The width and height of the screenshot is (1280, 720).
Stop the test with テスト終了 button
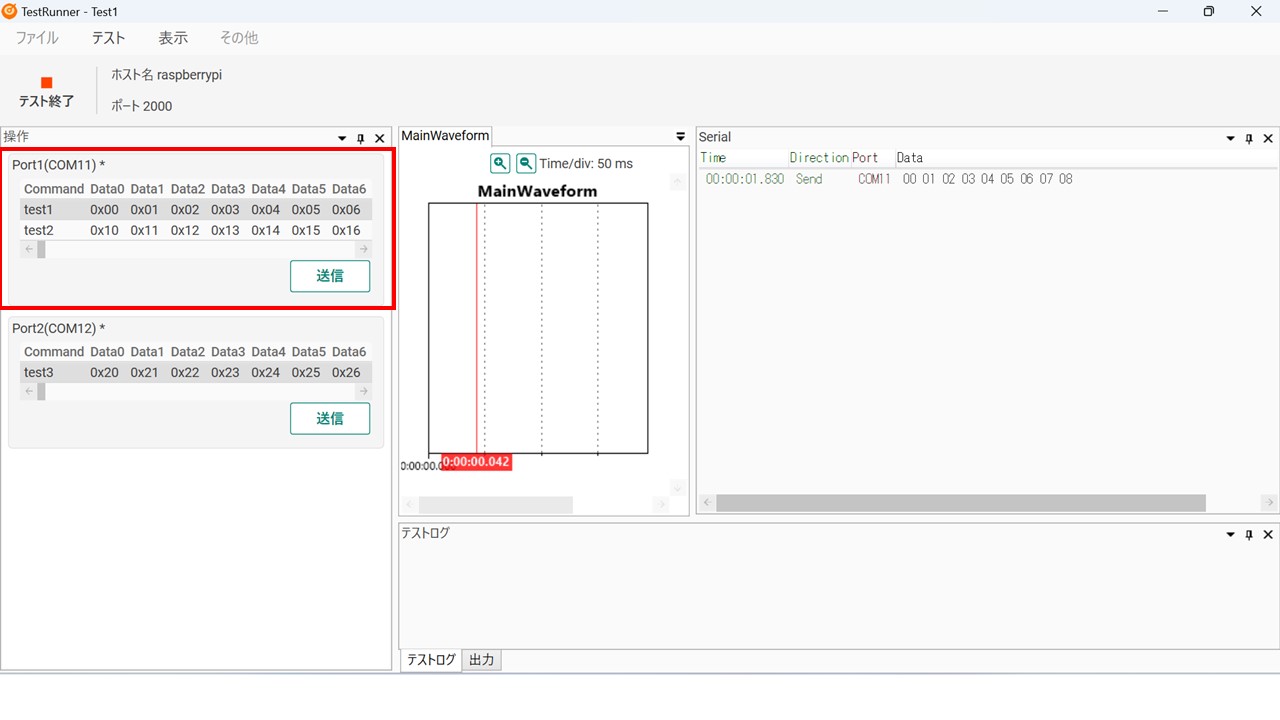[x=46, y=92]
